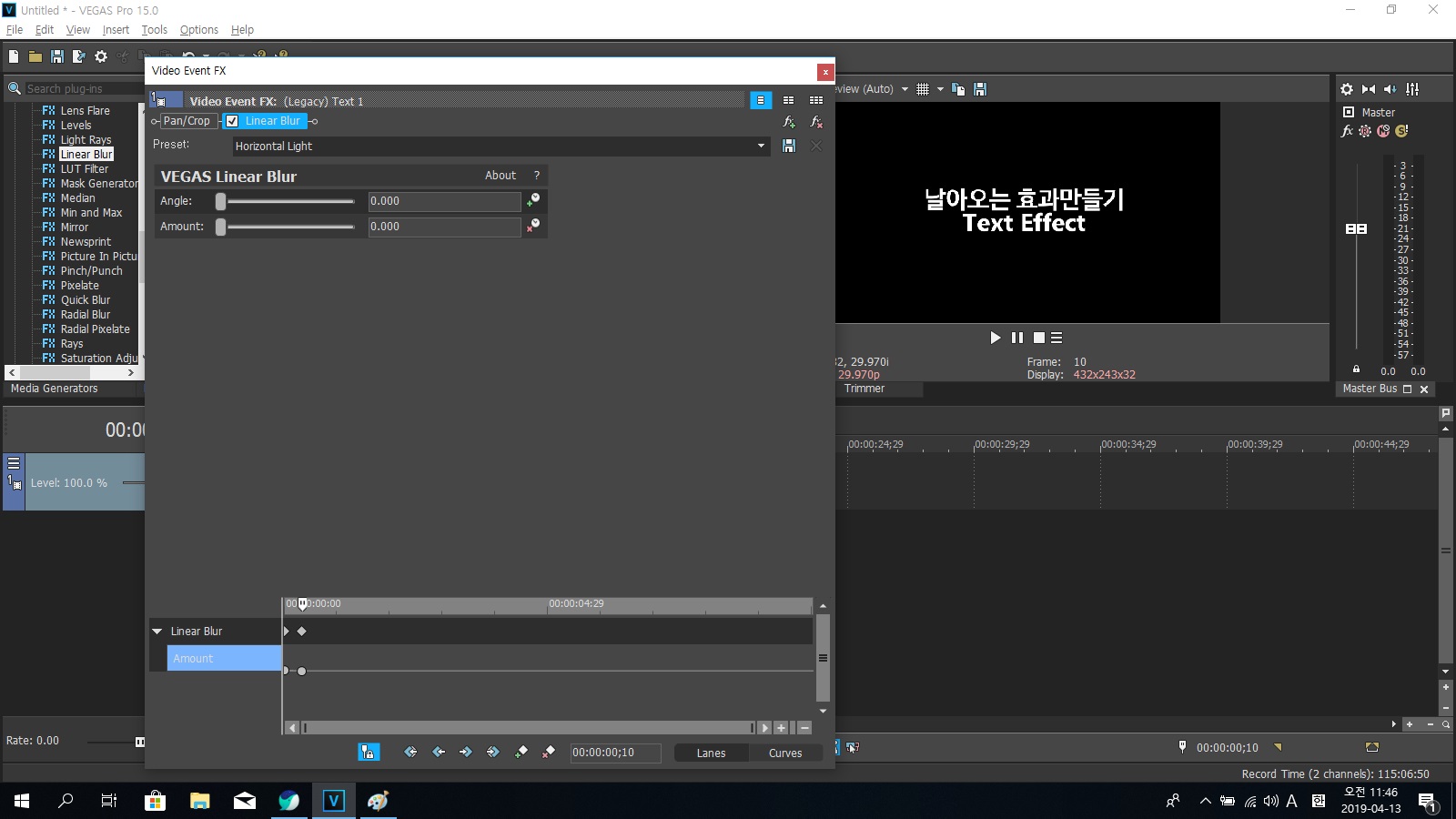Open a file with the folder icon

[35, 56]
